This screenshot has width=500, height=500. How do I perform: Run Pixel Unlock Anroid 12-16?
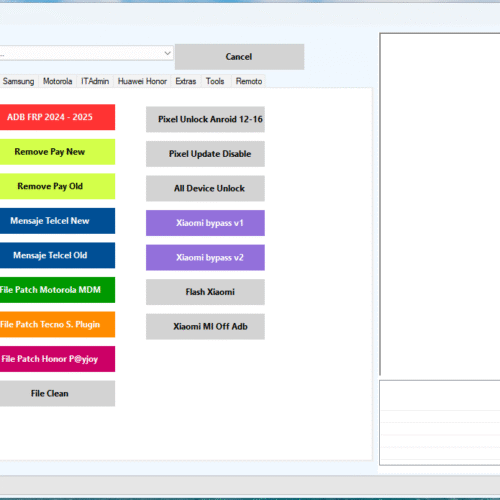click(x=205, y=119)
